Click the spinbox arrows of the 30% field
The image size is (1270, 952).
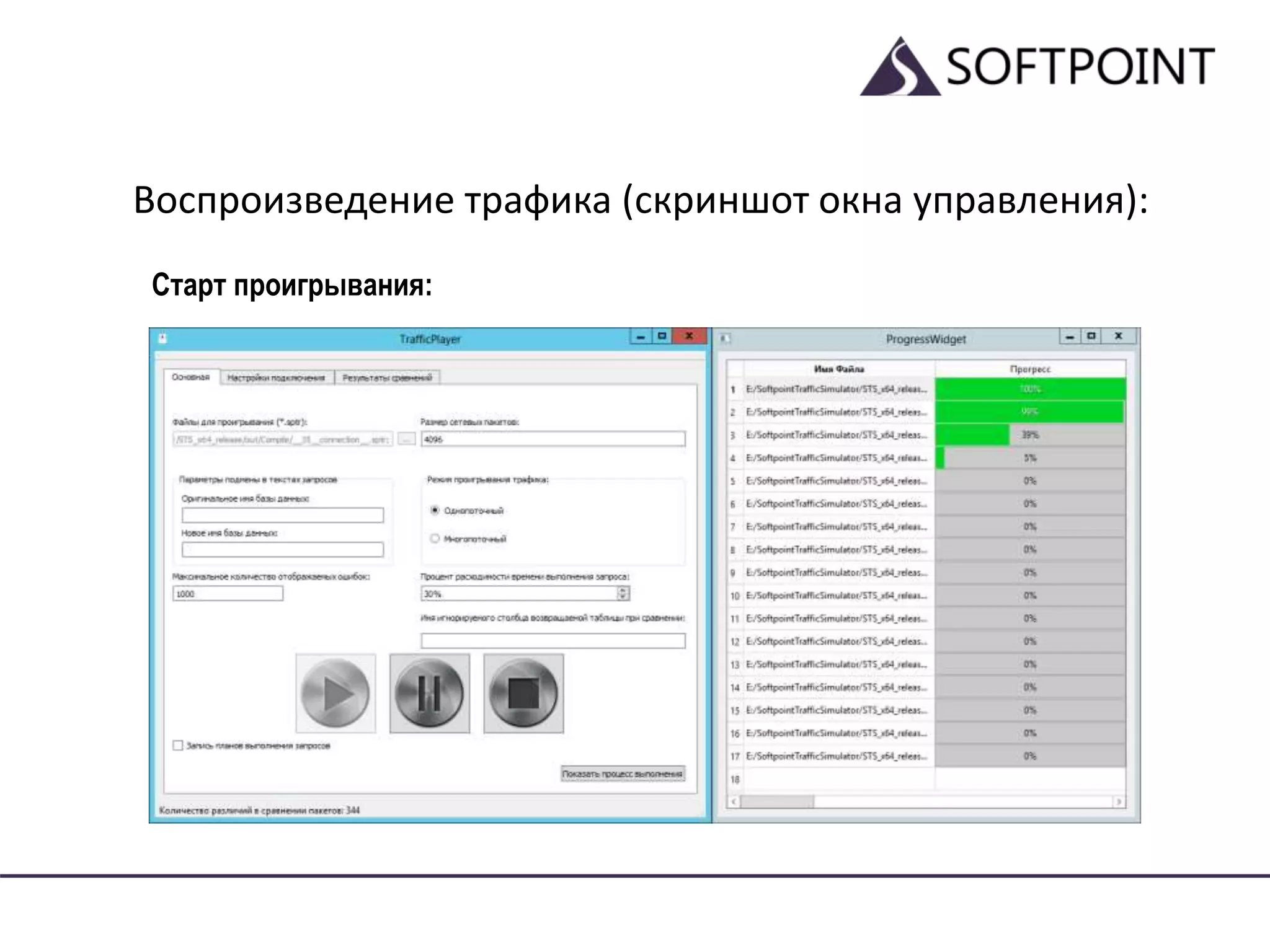click(623, 594)
